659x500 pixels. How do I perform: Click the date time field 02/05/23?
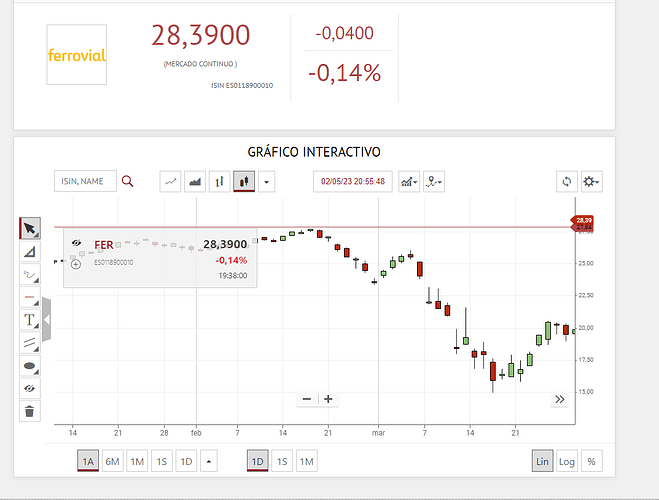point(353,182)
